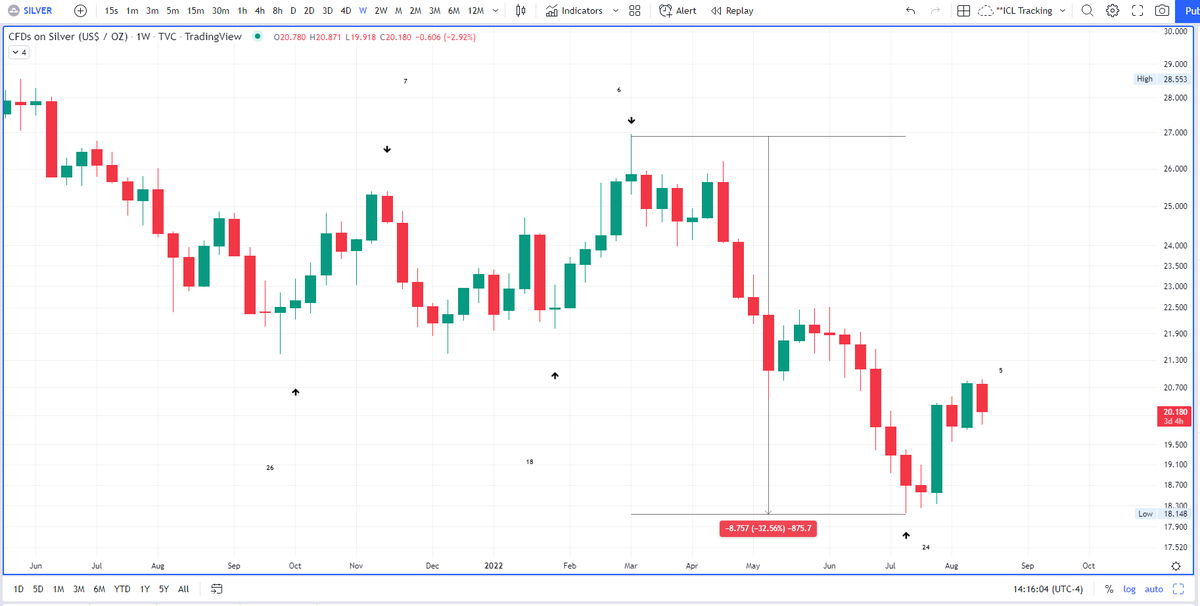Set date range to 5D
1200x606 pixels.
coord(38,590)
